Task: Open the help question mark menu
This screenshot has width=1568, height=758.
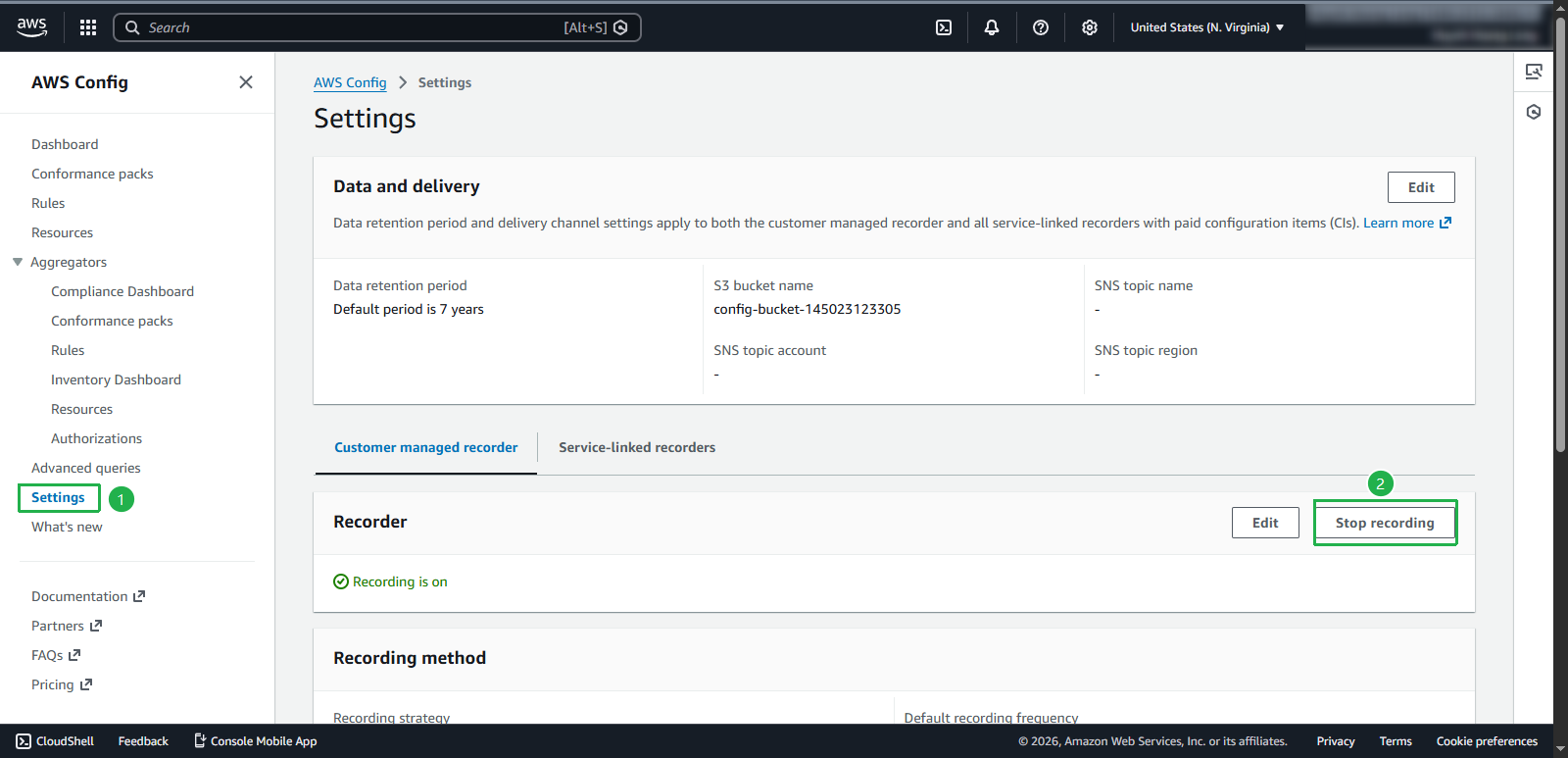Action: [x=1041, y=27]
